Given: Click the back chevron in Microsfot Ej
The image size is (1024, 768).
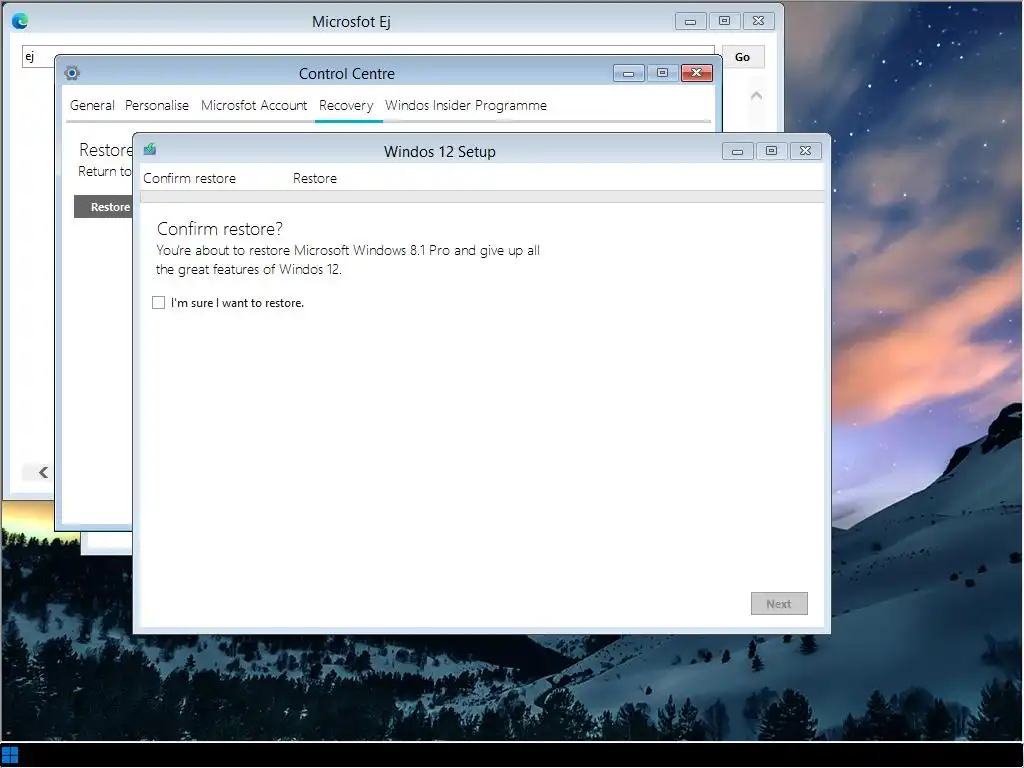Looking at the screenshot, I should pos(43,472).
